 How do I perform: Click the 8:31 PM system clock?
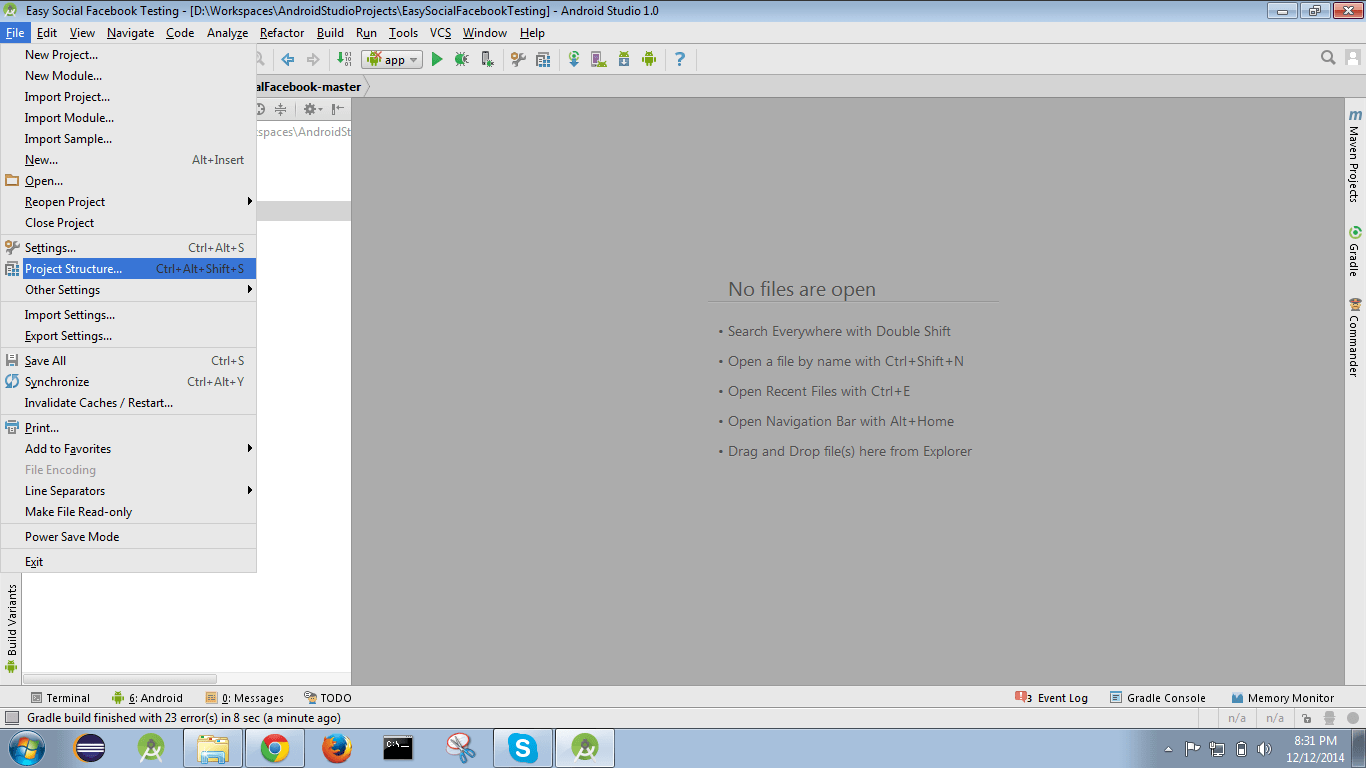1315,741
